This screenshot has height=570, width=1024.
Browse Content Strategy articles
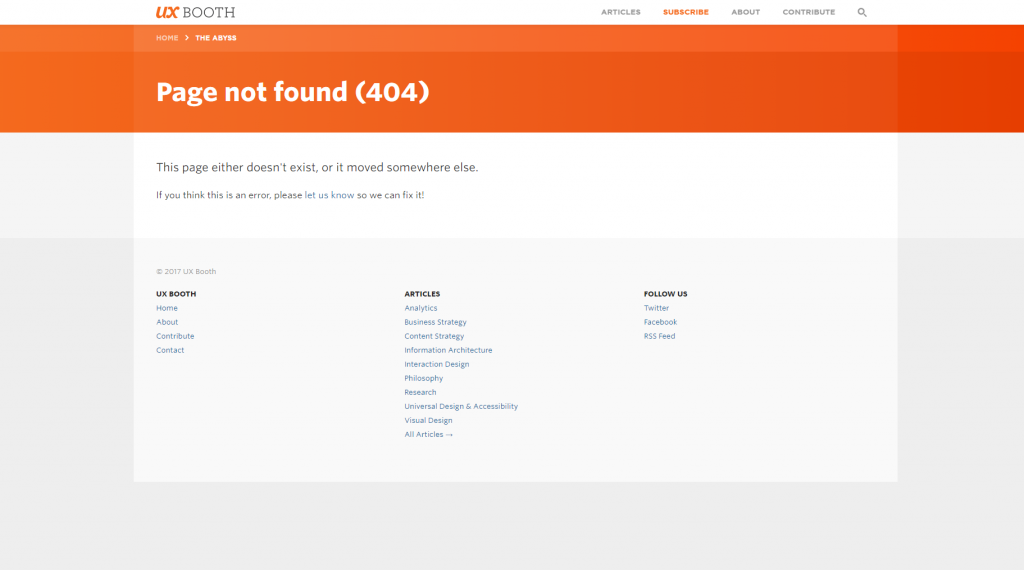[x=434, y=336]
